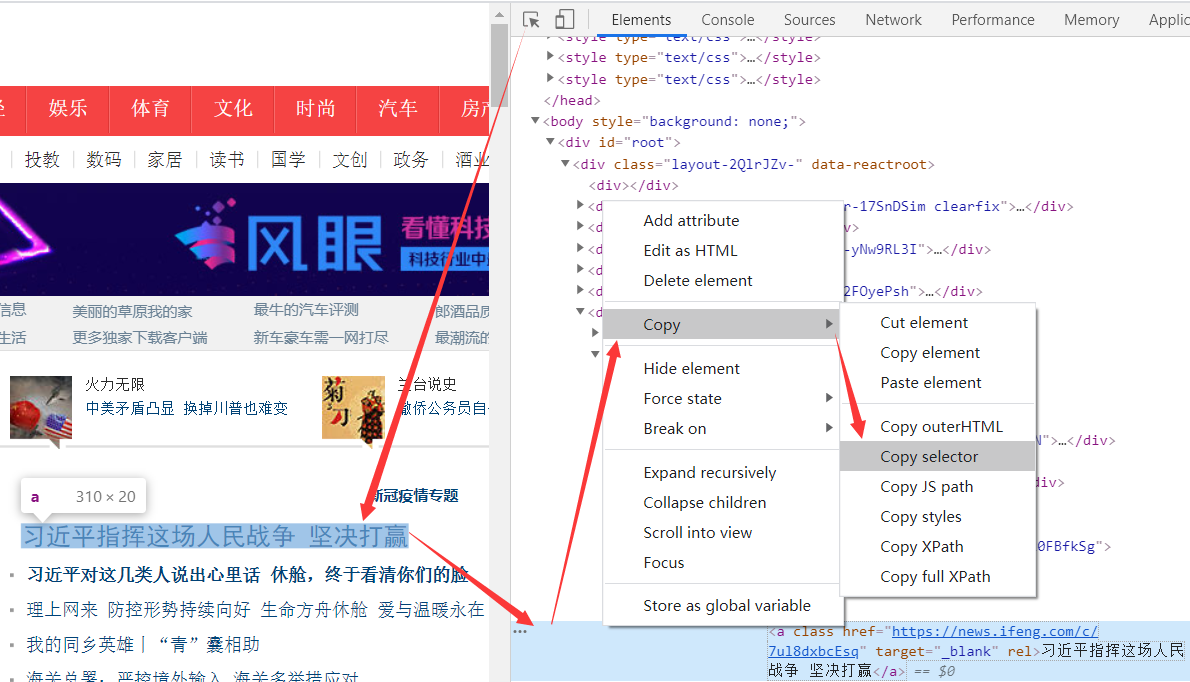This screenshot has width=1190, height=682.
Task: Click the 火力无限 article thumbnail
Action: point(41,407)
